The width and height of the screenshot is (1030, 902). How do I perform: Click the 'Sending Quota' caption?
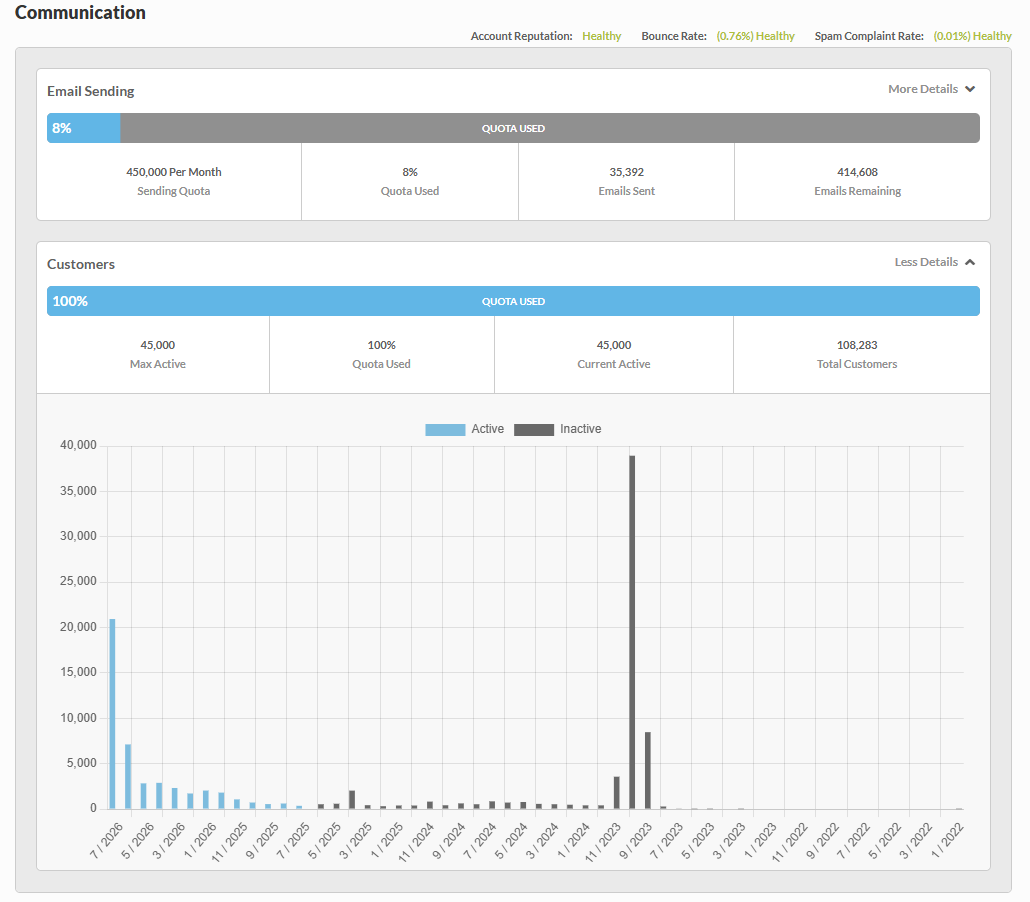173,191
